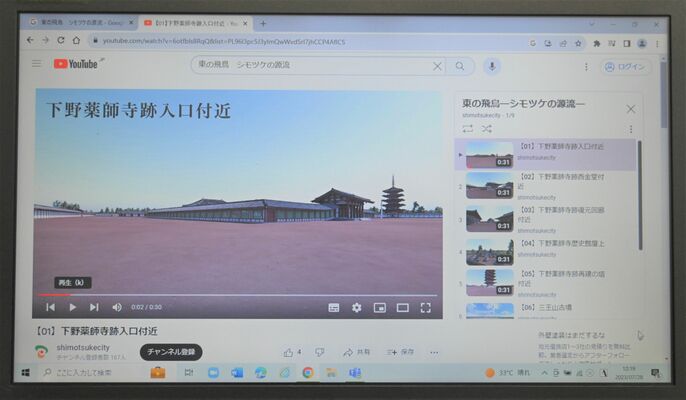This screenshot has height=400, width=686.
Task: Open more actions ellipsis below video
Action: (434, 353)
